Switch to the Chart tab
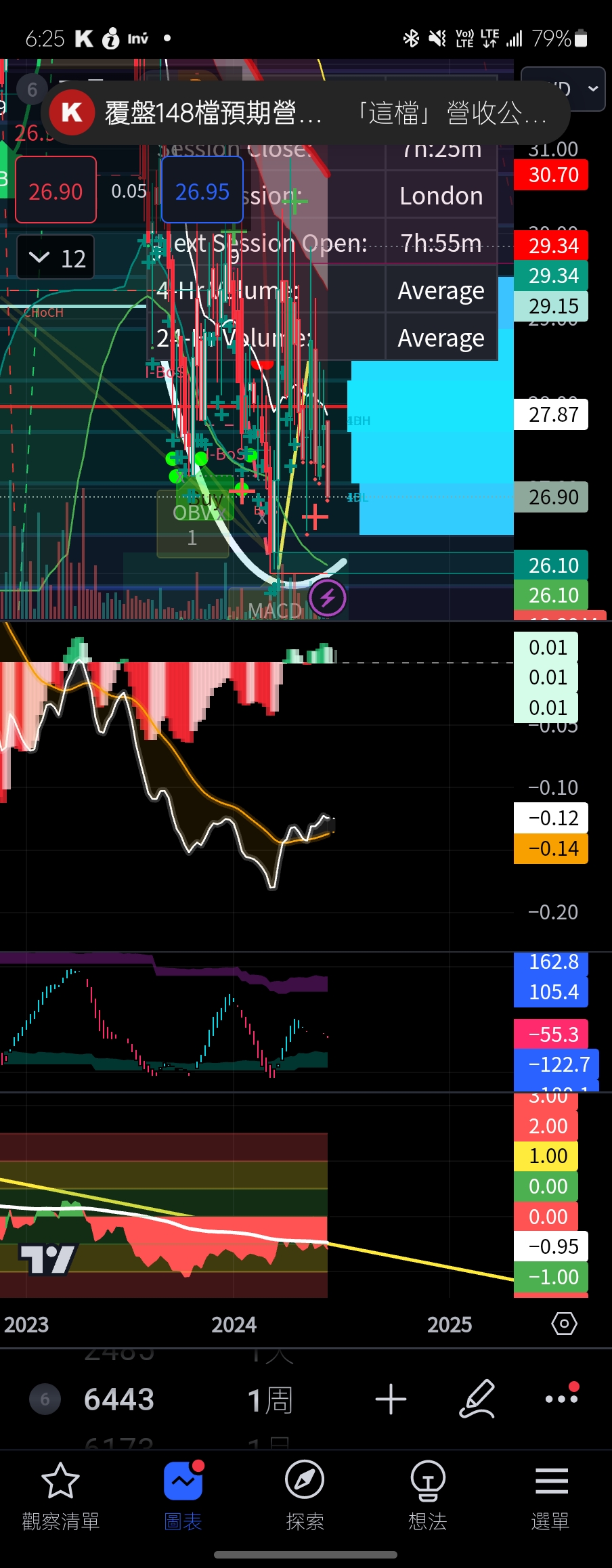Viewport: 612px width, 1568px height. tap(183, 1495)
